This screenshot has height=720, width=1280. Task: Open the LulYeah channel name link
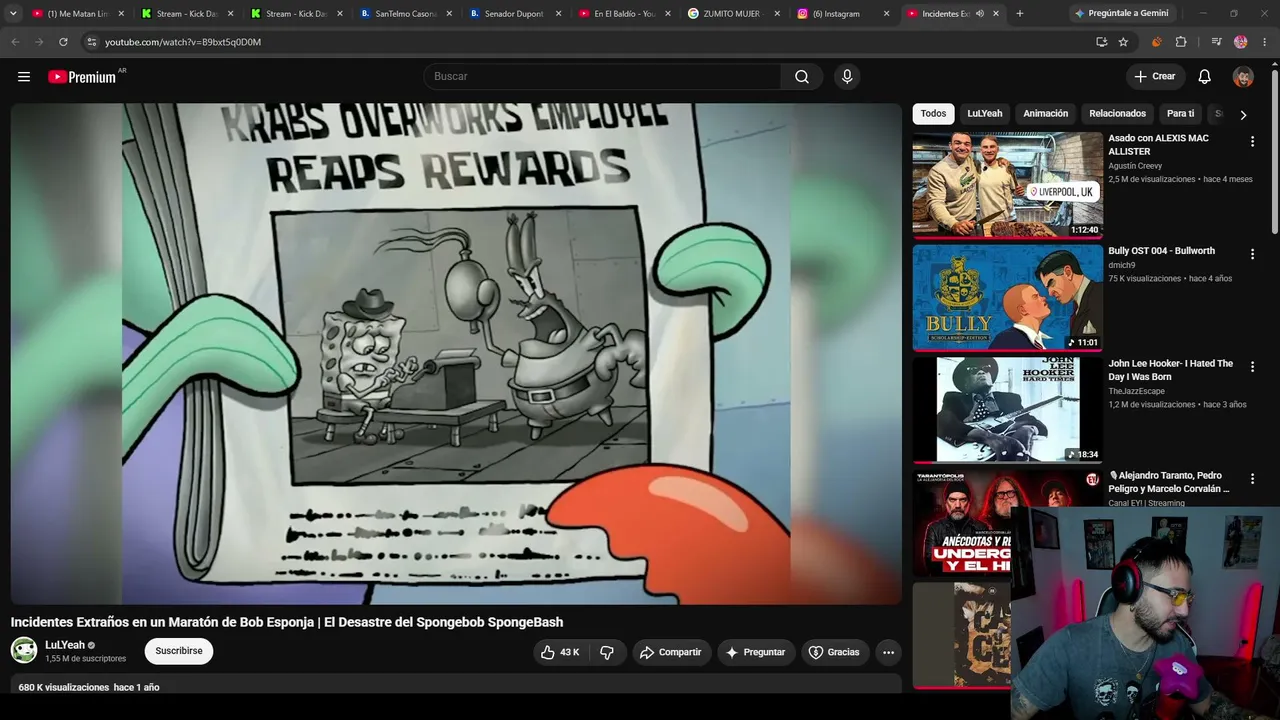(x=65, y=645)
